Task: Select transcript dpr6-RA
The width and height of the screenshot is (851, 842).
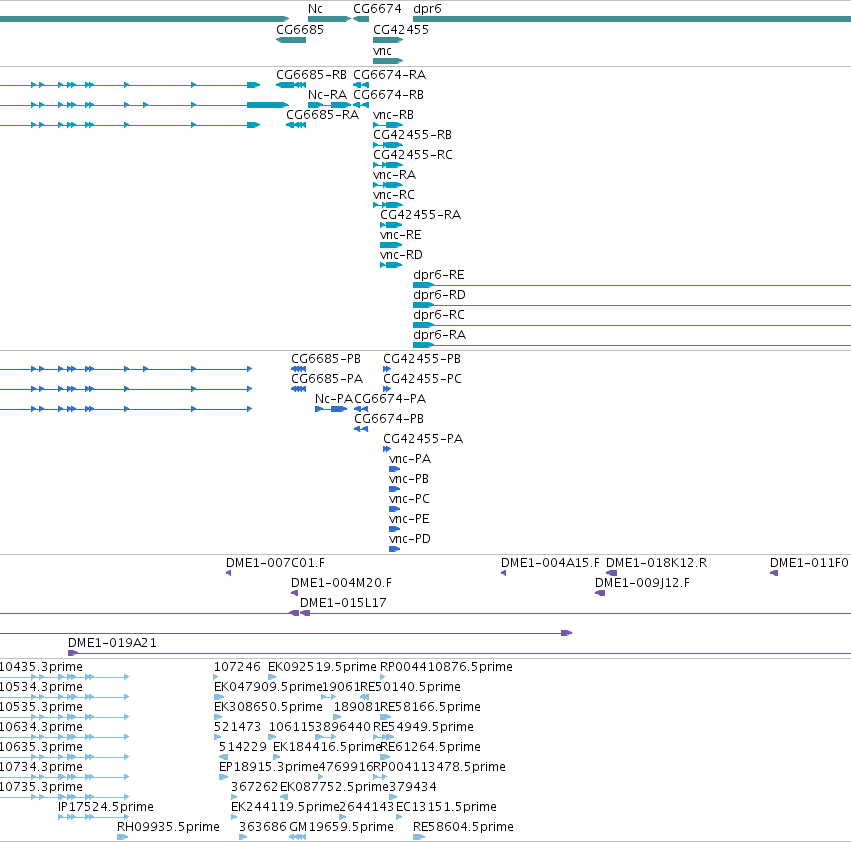Action: (439, 334)
